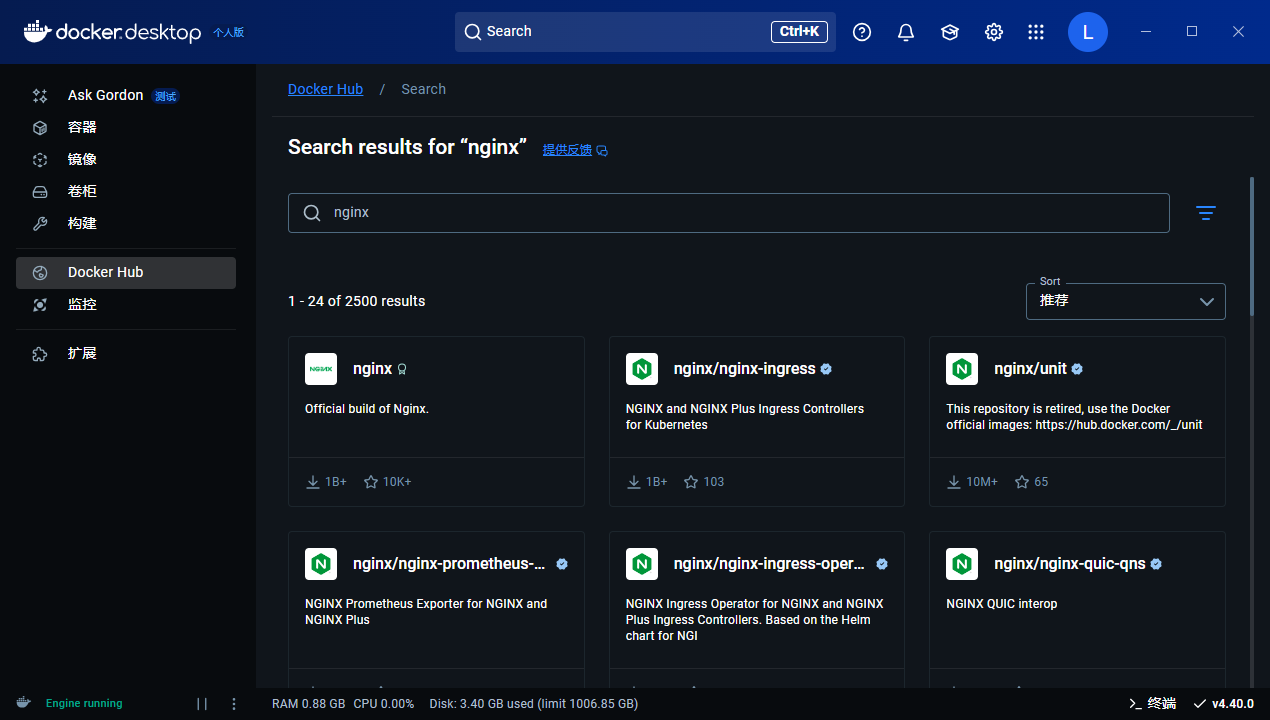
Task: Click the user avatar labeled L
Action: 1088,32
